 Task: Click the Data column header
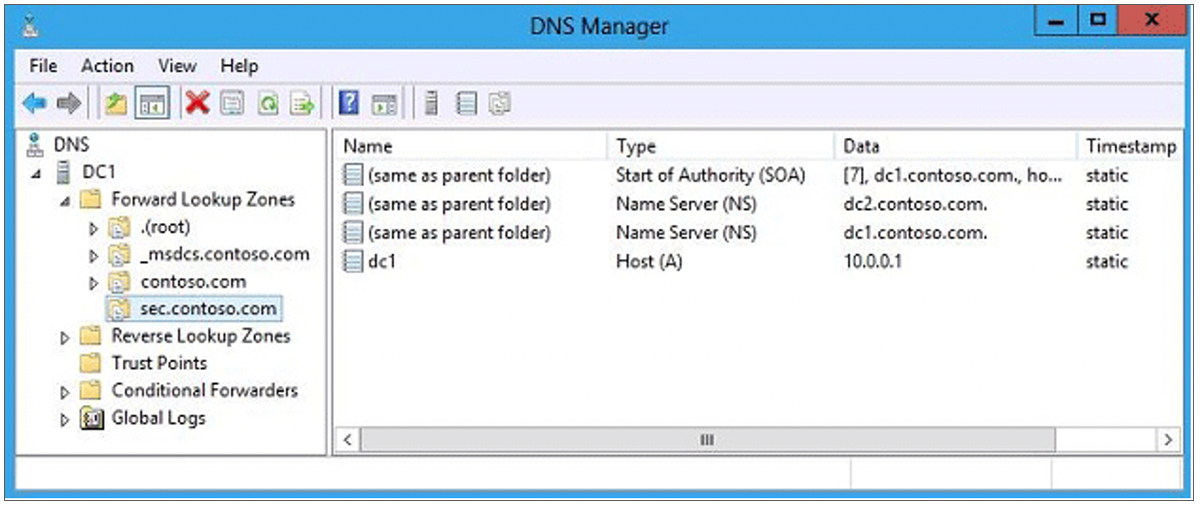point(861,147)
